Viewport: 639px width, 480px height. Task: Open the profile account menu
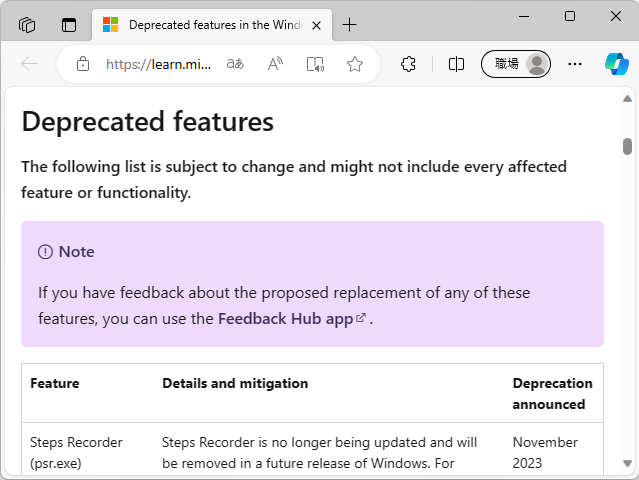516,64
